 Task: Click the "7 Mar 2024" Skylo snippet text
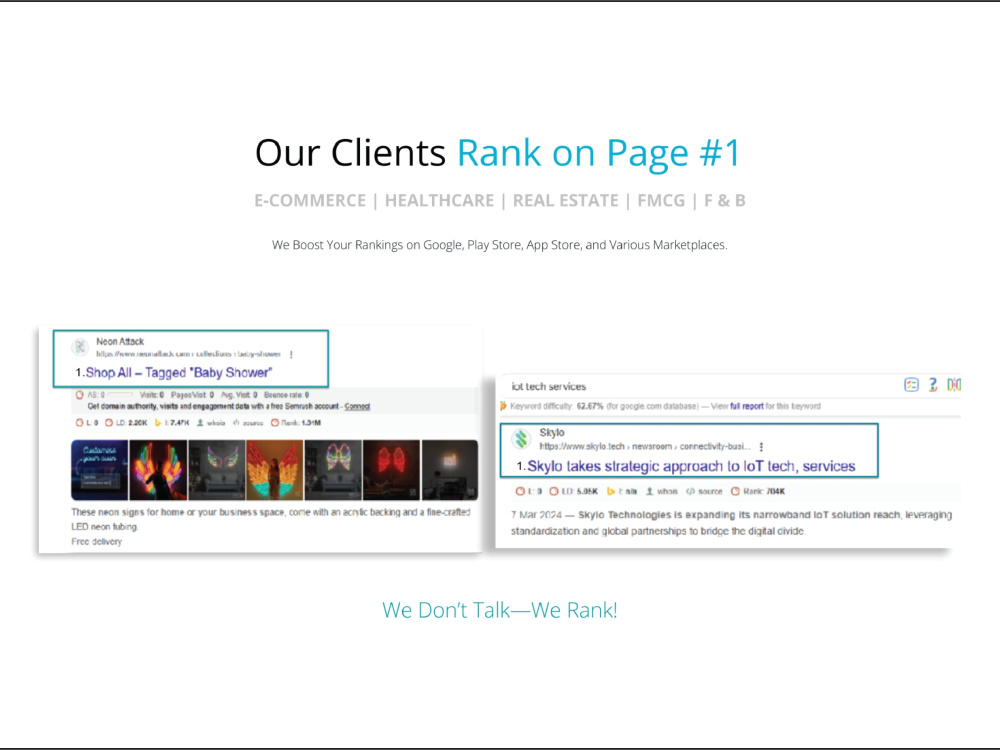pyautogui.click(x=731, y=523)
